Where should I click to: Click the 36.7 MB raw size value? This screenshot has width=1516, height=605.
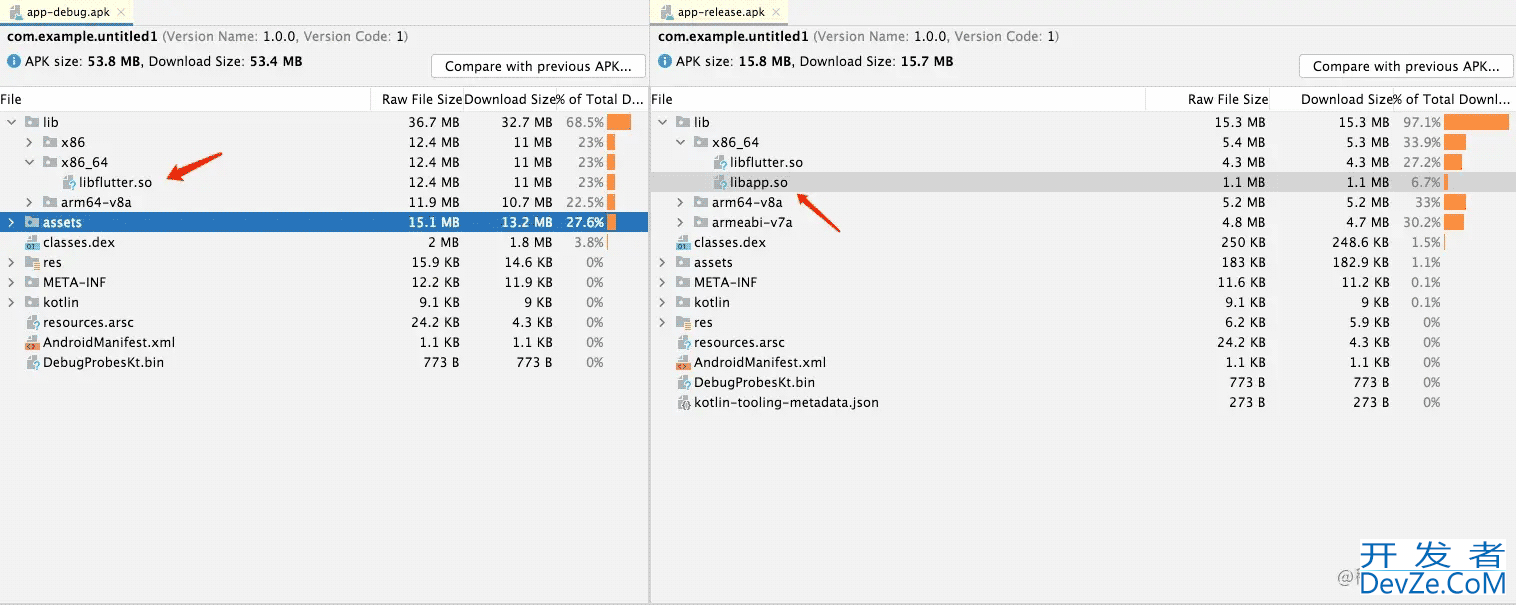434,122
